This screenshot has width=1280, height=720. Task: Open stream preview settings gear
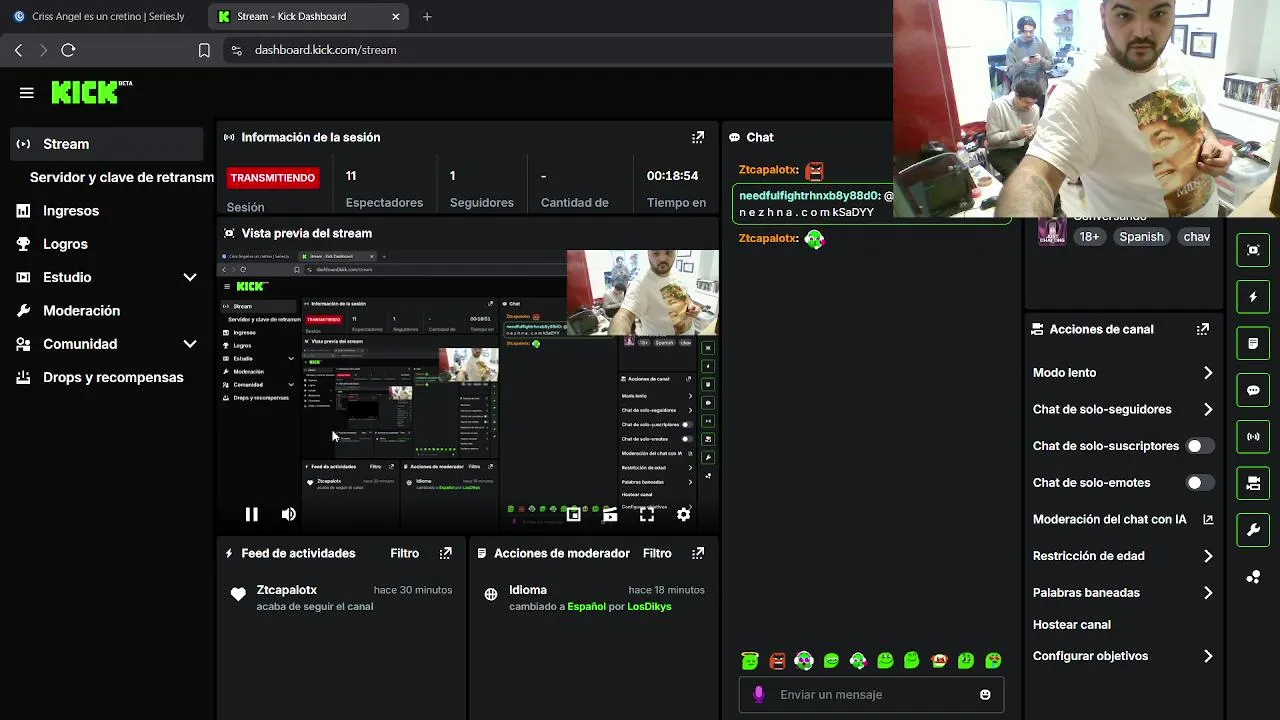tap(684, 514)
